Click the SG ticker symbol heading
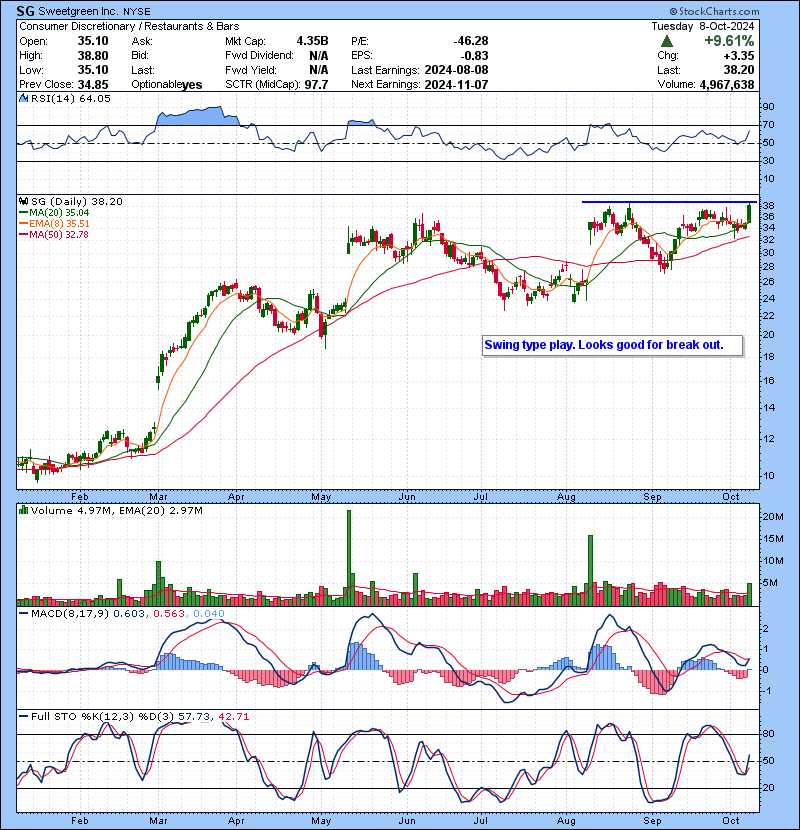800x830 pixels. [25, 11]
